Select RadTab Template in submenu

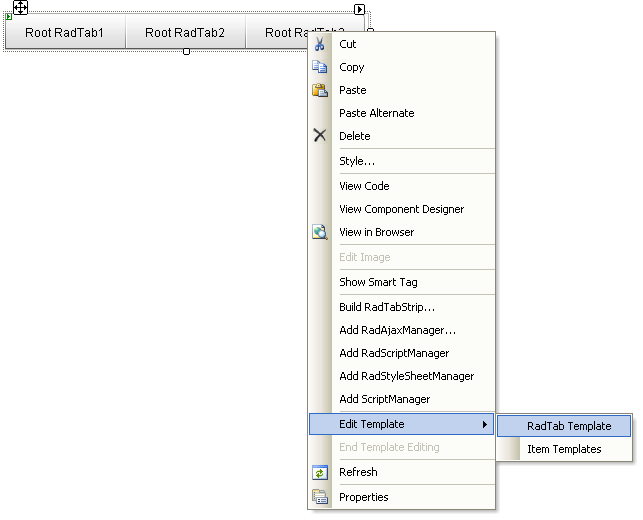point(564,426)
